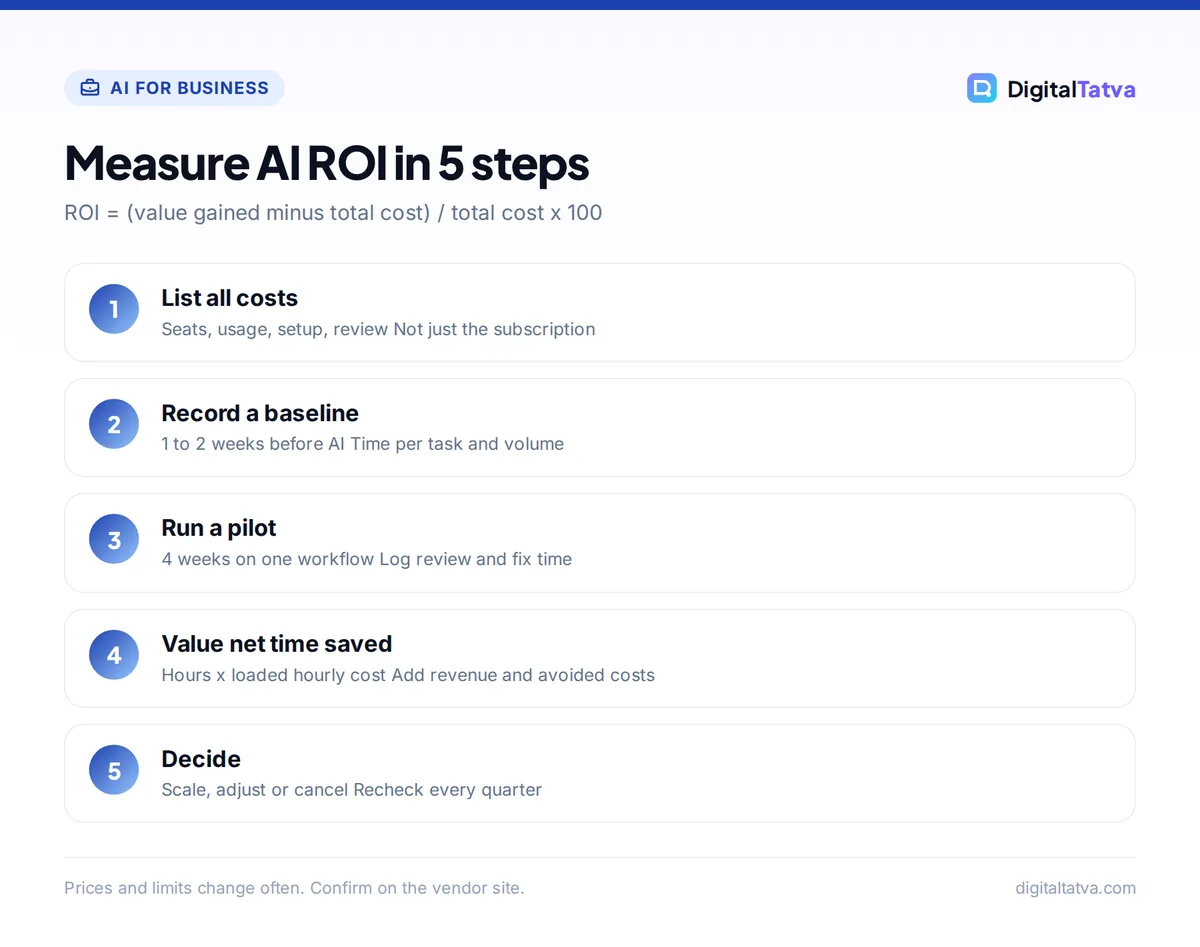Screen dimensions: 1200x947
Task: Click the text 'Scale, adjust or cancel Recheck every quarter'
Action: pos(352,790)
